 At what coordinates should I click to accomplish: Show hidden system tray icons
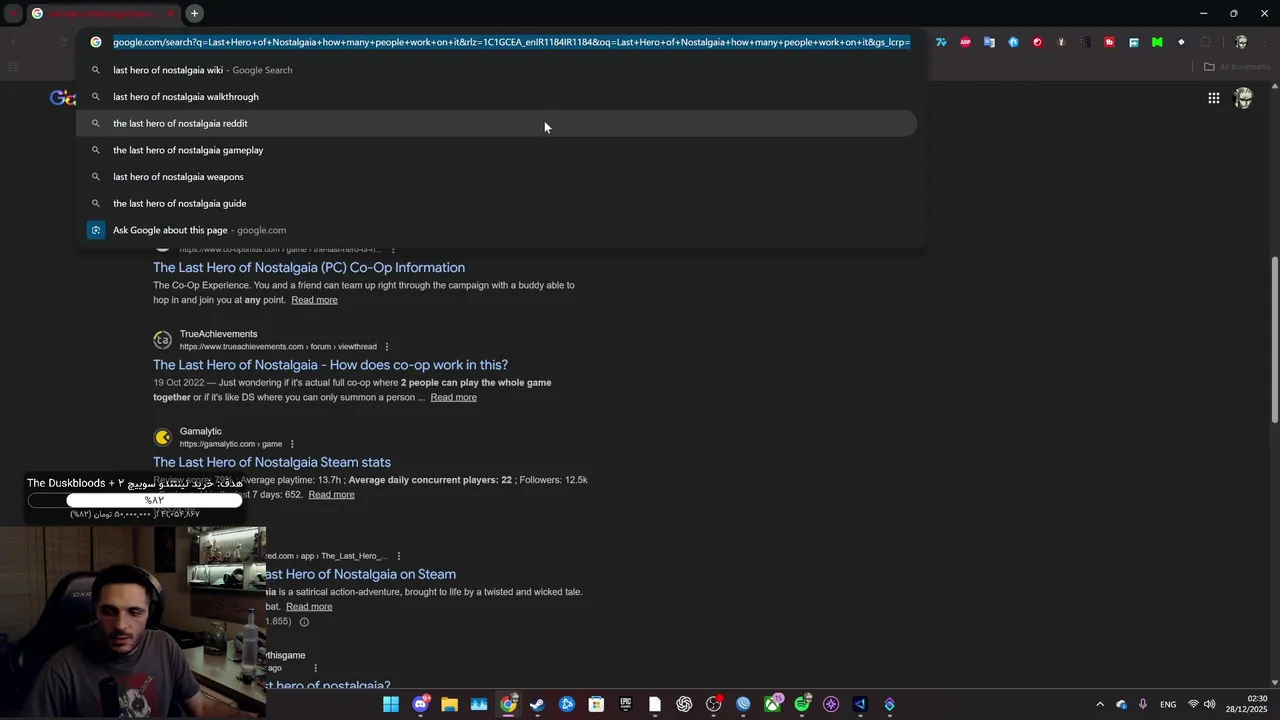tap(1100, 704)
